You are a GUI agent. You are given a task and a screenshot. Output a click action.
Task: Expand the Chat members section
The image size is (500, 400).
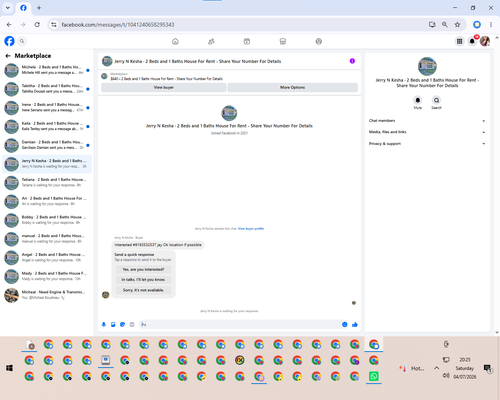427,121
